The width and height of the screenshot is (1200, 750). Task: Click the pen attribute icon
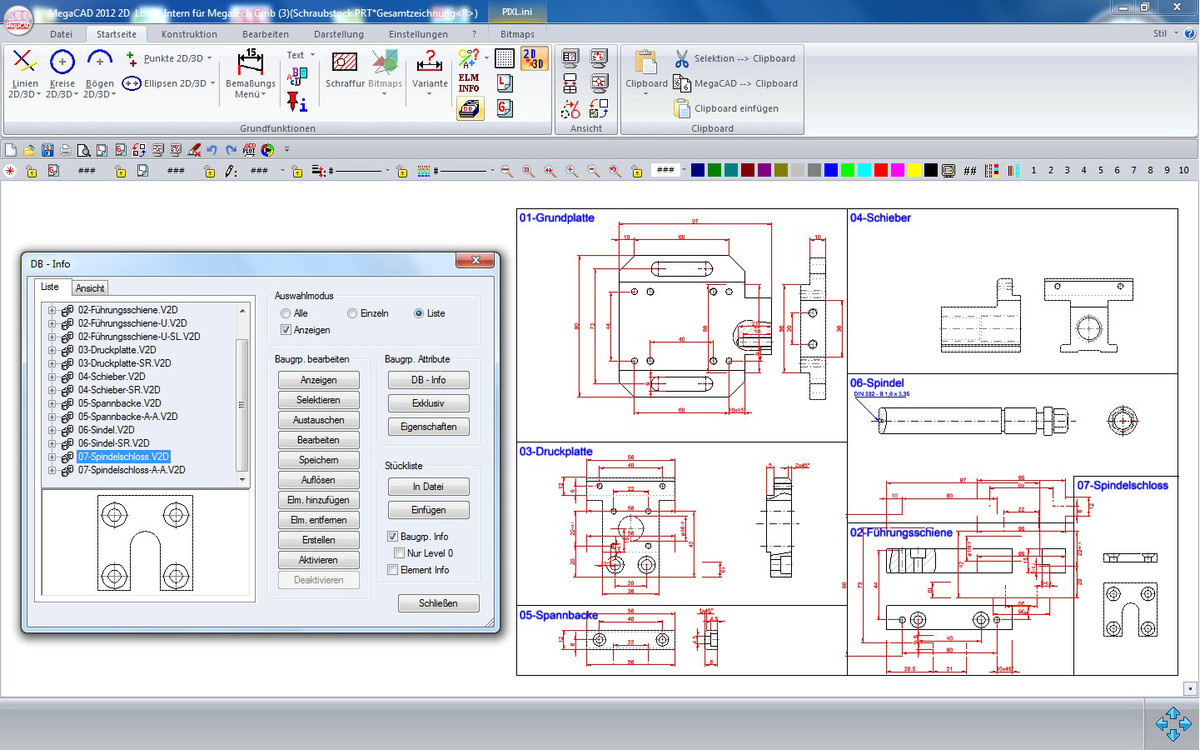point(231,171)
